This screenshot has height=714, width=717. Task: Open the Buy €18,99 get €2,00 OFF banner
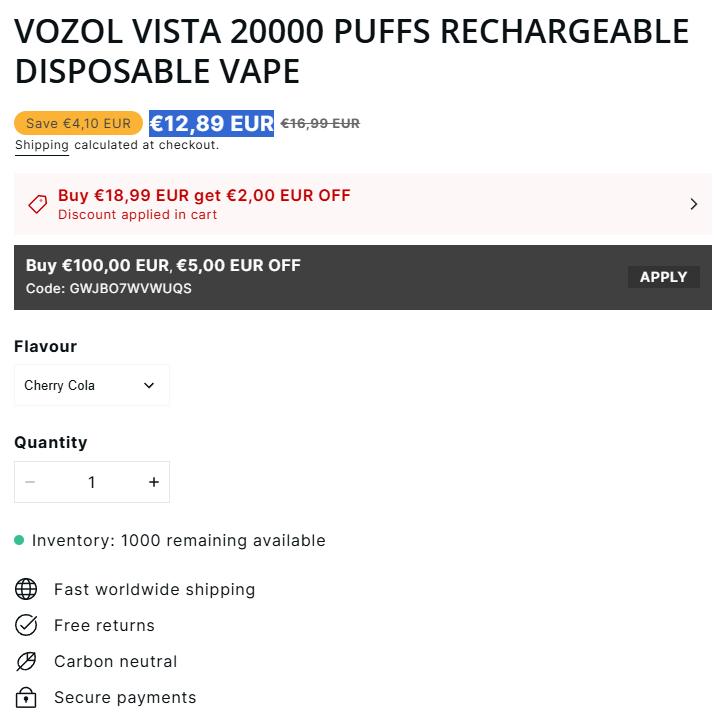click(363, 204)
